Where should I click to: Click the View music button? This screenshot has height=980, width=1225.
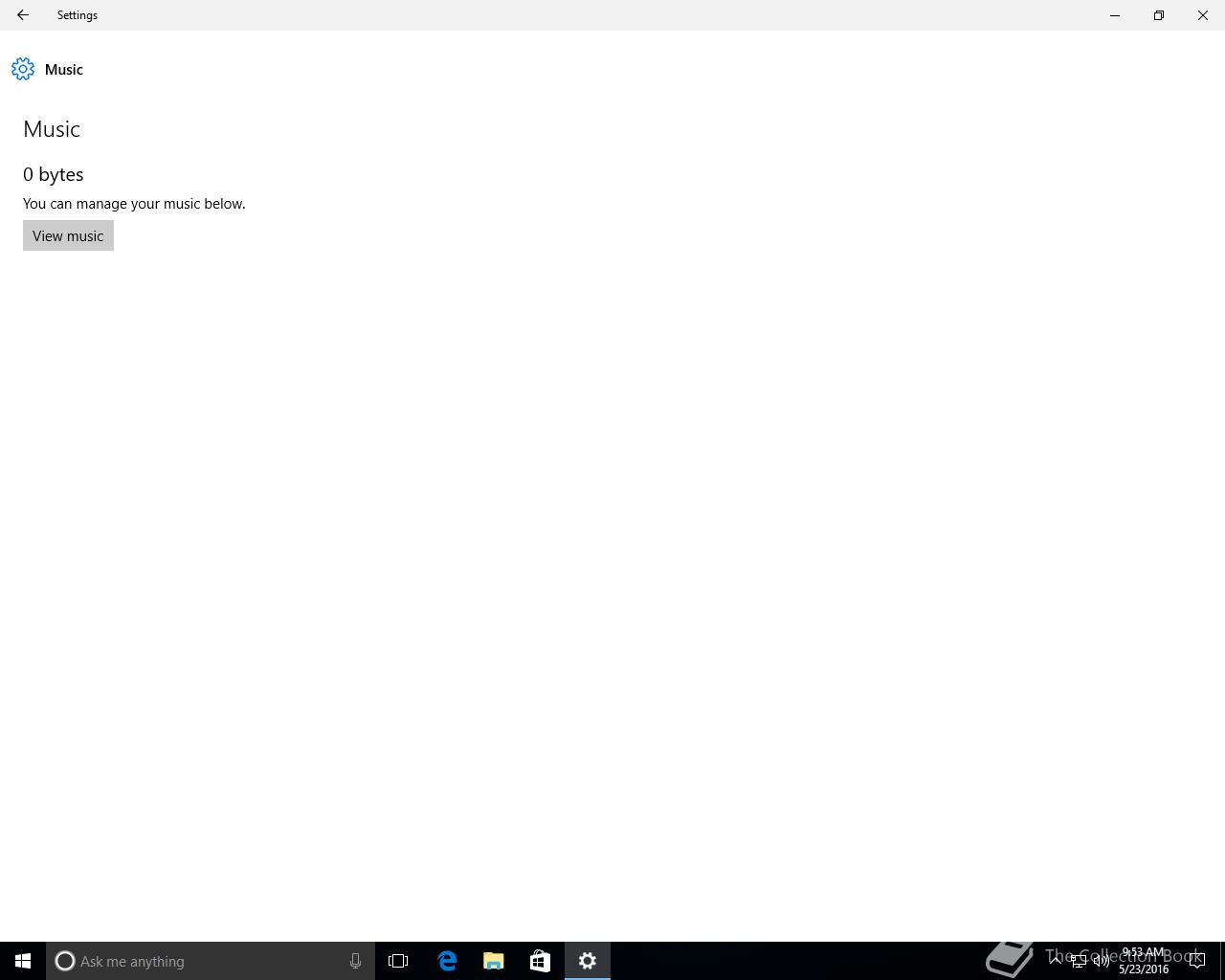coord(68,235)
